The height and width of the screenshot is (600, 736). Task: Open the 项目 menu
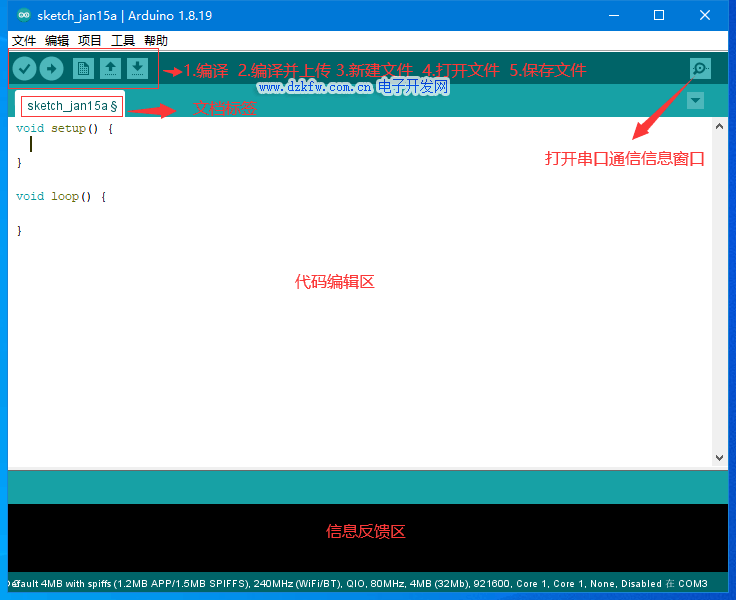tap(90, 41)
